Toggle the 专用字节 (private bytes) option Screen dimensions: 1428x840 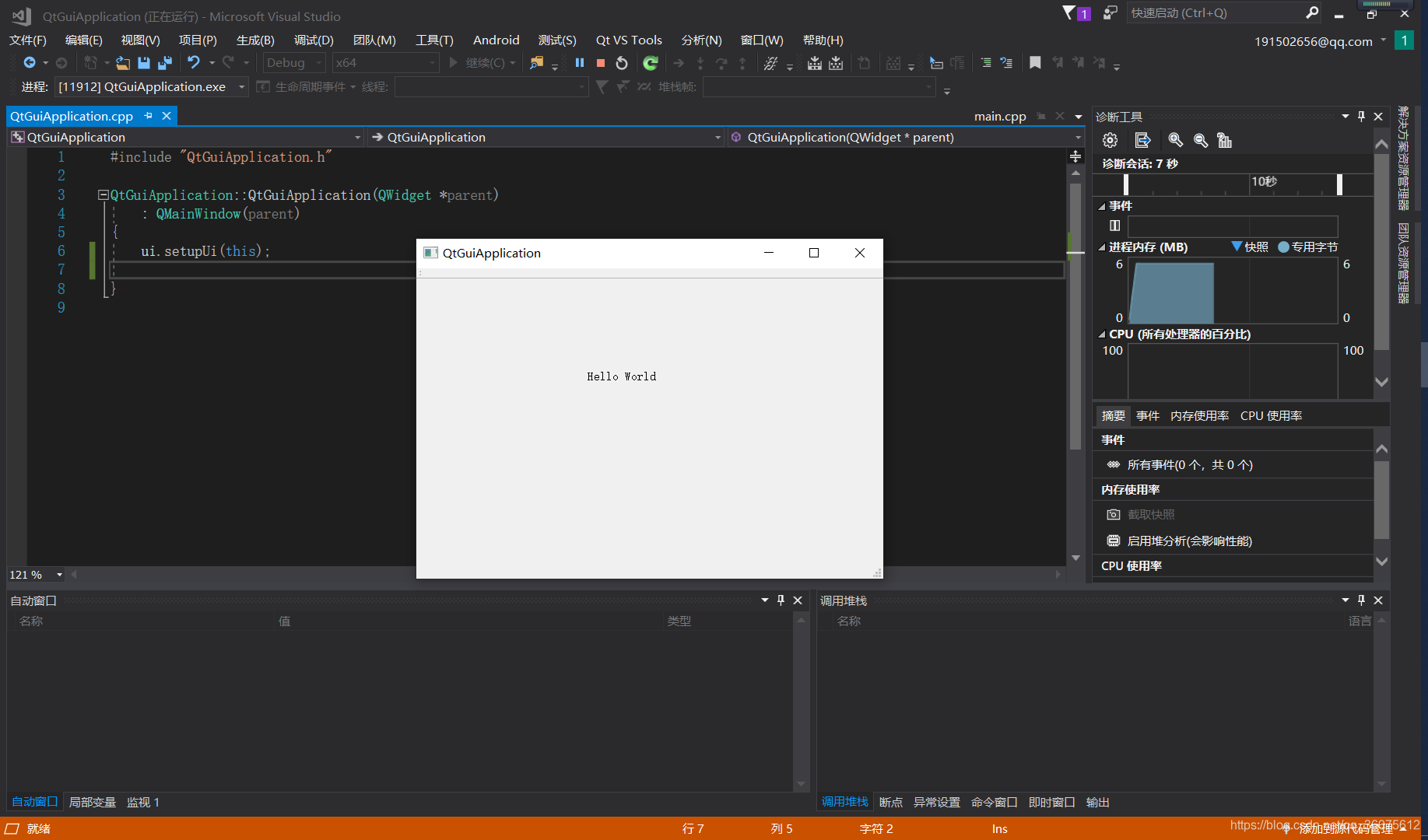(x=1315, y=247)
